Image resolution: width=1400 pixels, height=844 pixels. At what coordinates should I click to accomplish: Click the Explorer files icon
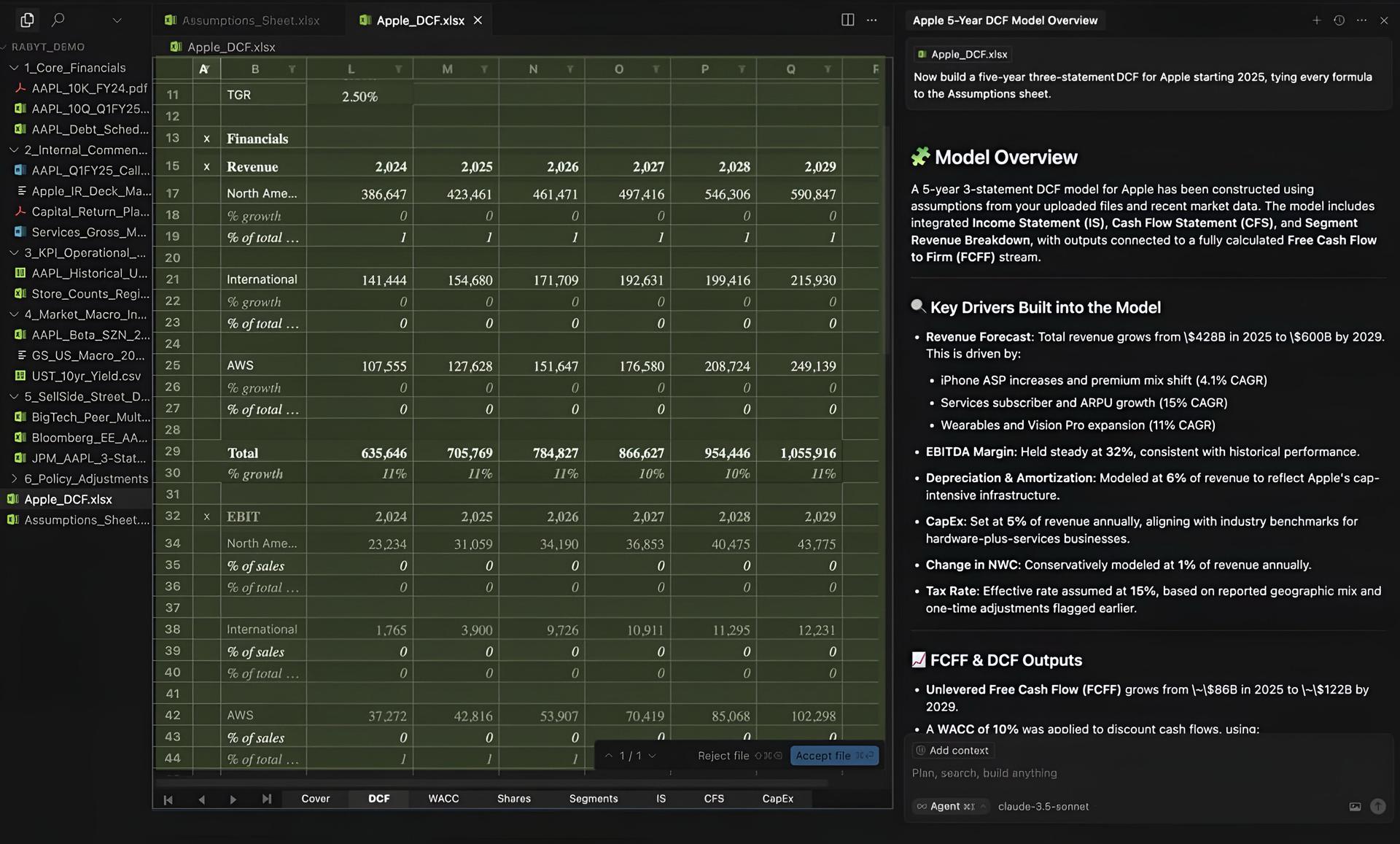coord(27,20)
